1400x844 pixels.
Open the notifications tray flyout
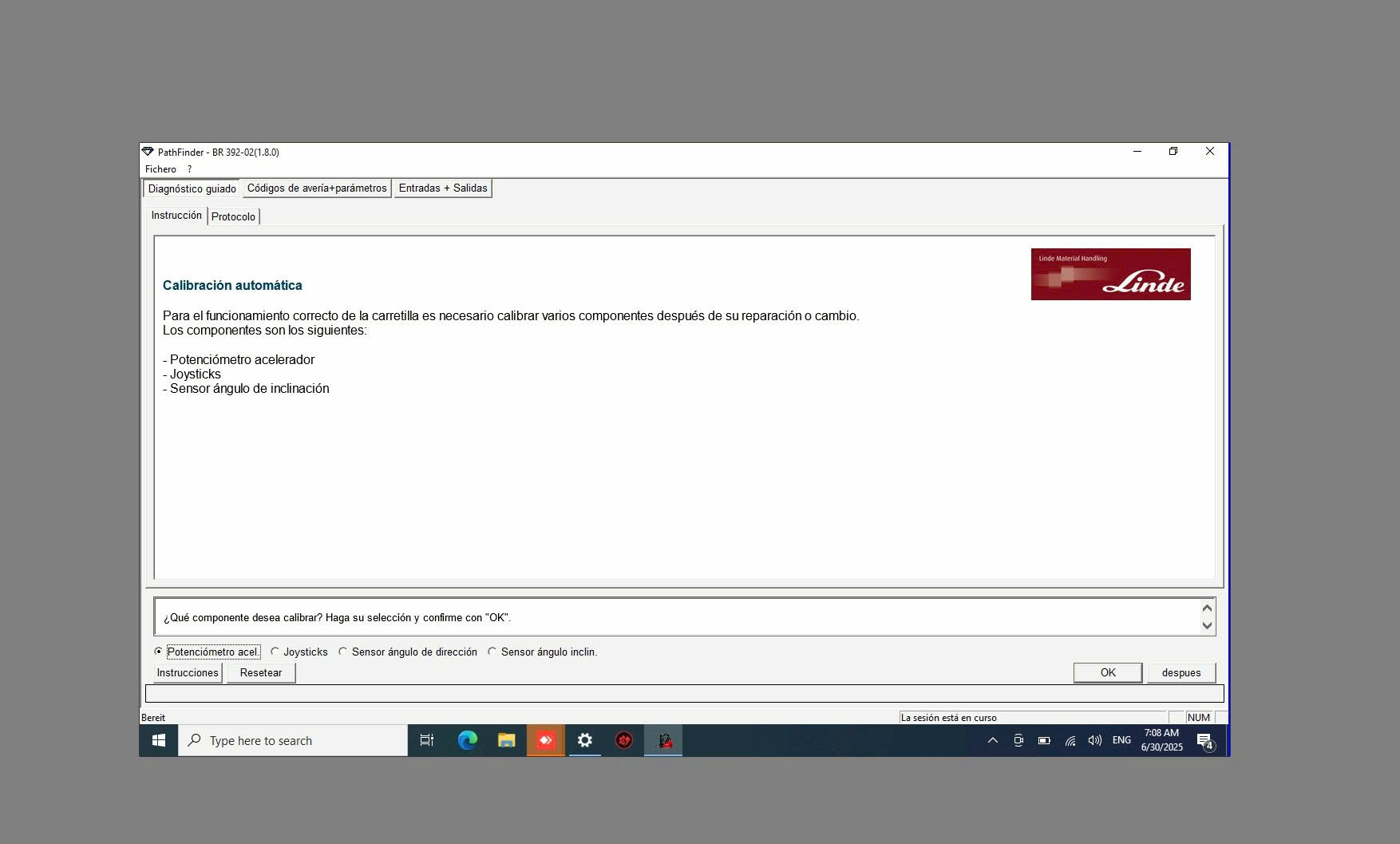coord(1205,740)
